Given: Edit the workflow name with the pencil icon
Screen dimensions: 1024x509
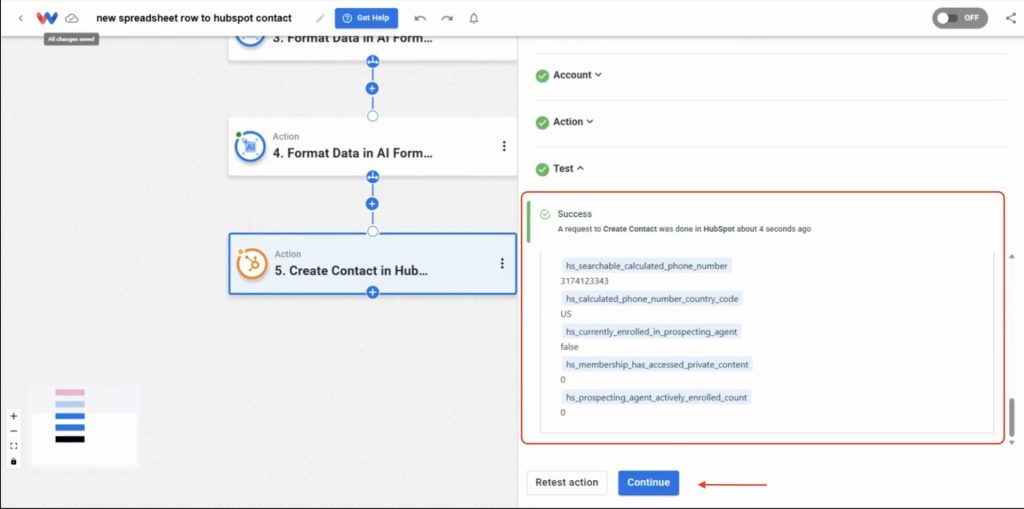Looking at the screenshot, I should click(320, 18).
